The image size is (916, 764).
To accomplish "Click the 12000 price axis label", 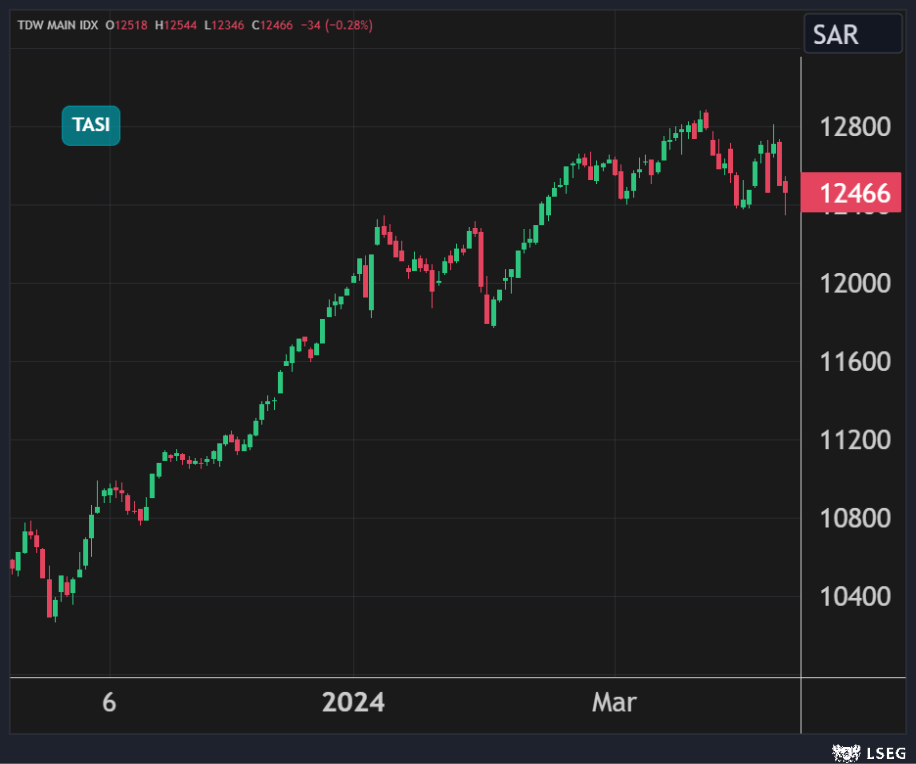I will click(x=854, y=284).
